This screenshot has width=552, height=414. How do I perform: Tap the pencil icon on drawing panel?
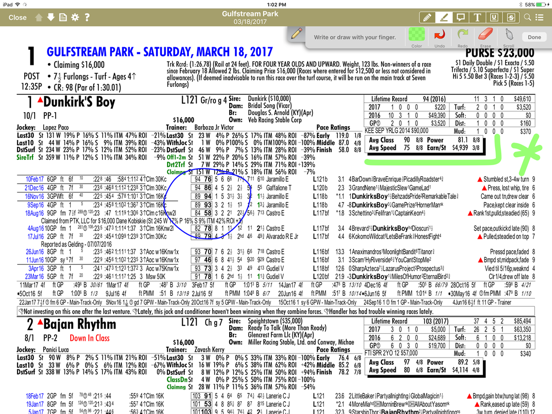297,34
